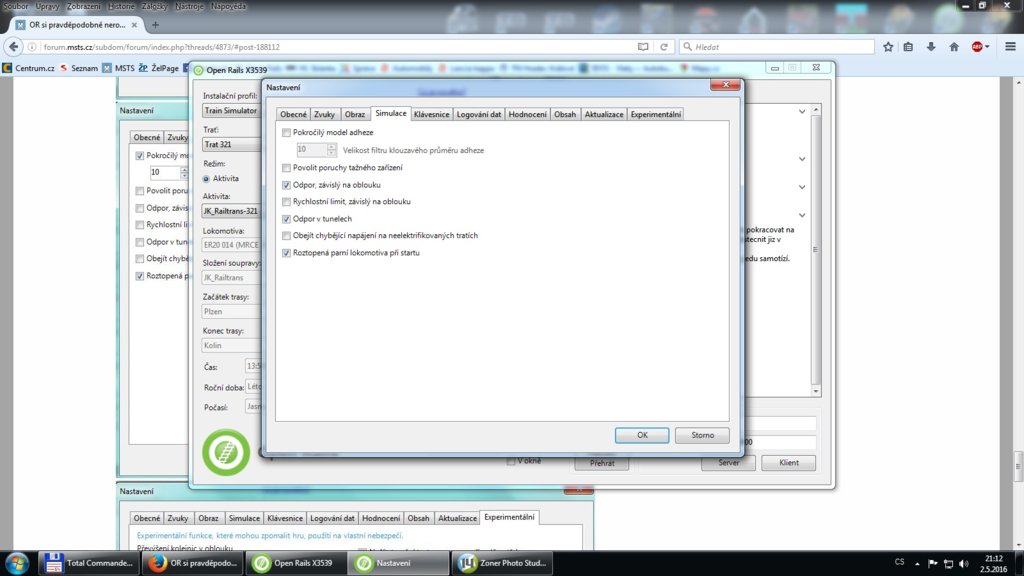Reload the page with the refresh icon
The height and width of the screenshot is (576, 1024).
[664, 47]
